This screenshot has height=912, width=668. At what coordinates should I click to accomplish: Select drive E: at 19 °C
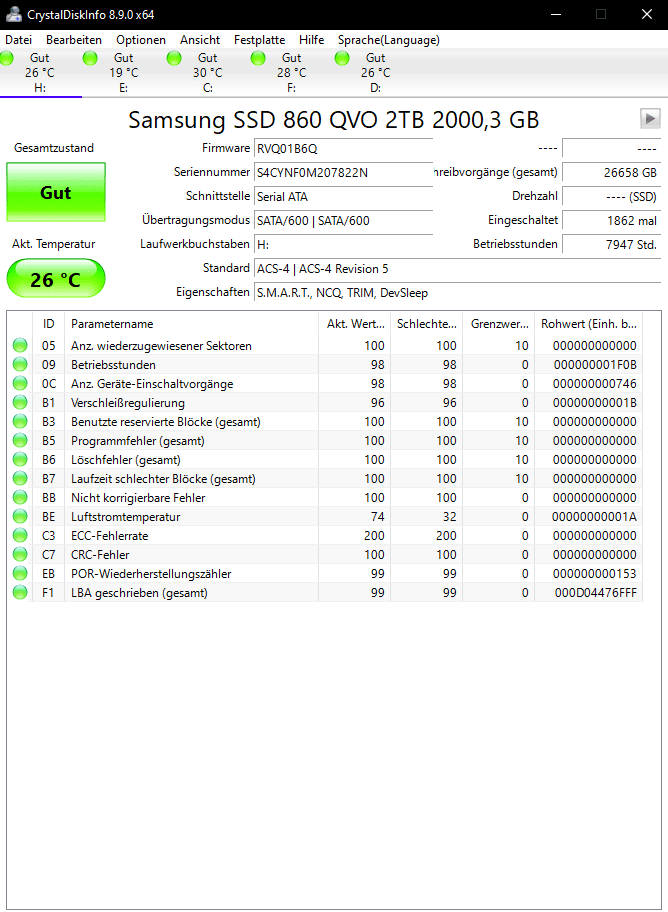tap(124, 73)
